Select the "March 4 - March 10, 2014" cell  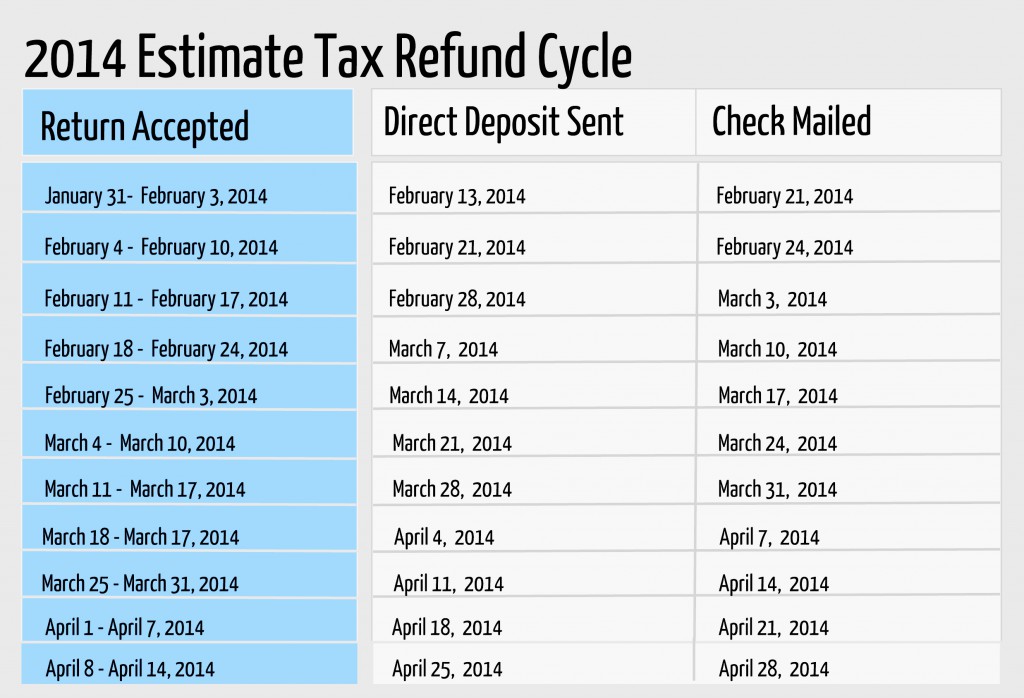pyautogui.click(x=140, y=443)
